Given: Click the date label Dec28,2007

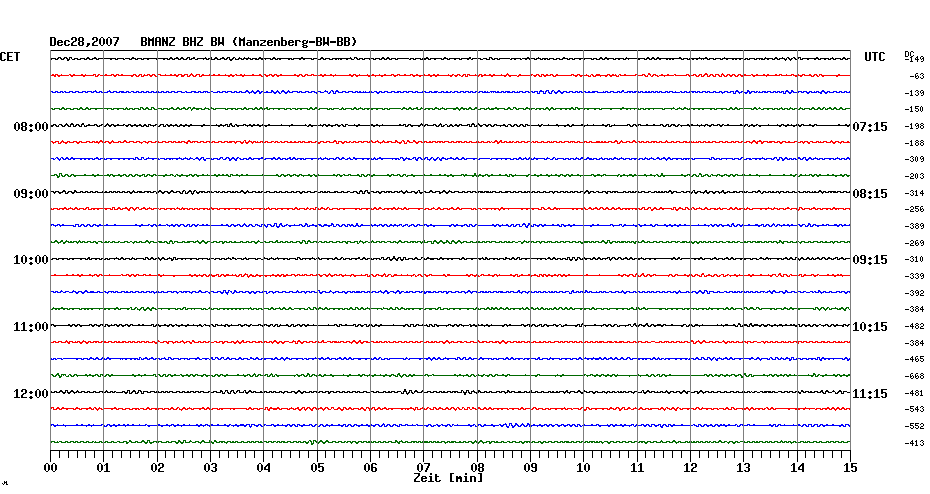Looking at the screenshot, I should pos(84,42).
